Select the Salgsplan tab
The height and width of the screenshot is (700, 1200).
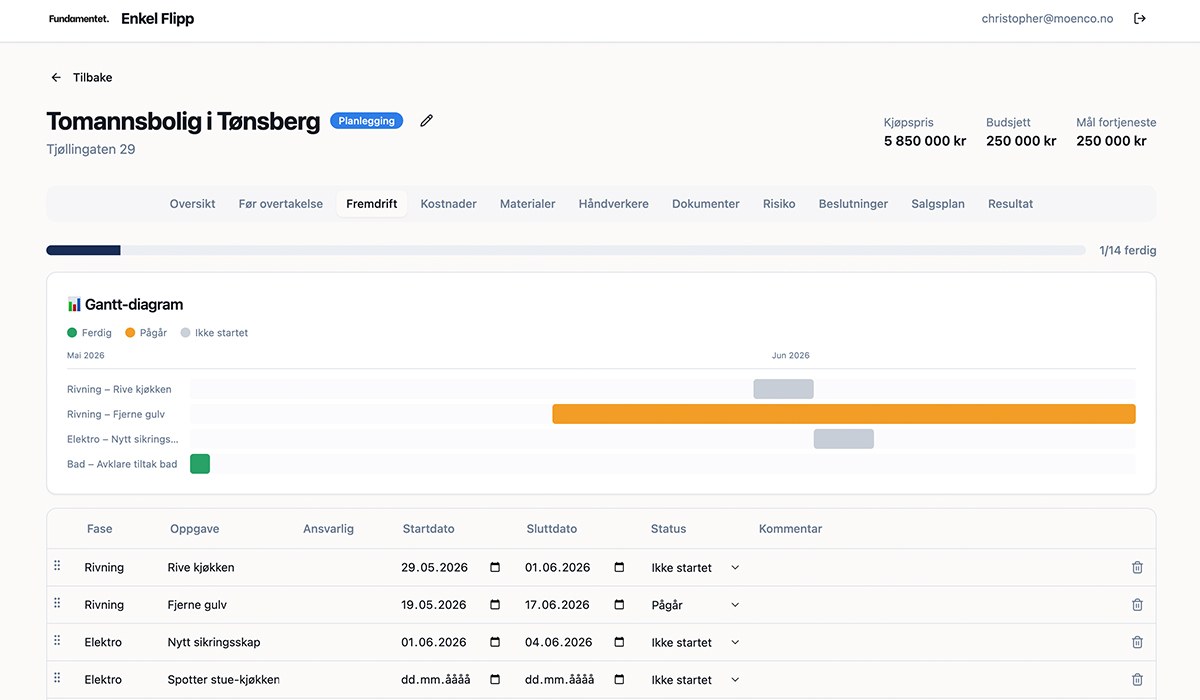pos(938,204)
